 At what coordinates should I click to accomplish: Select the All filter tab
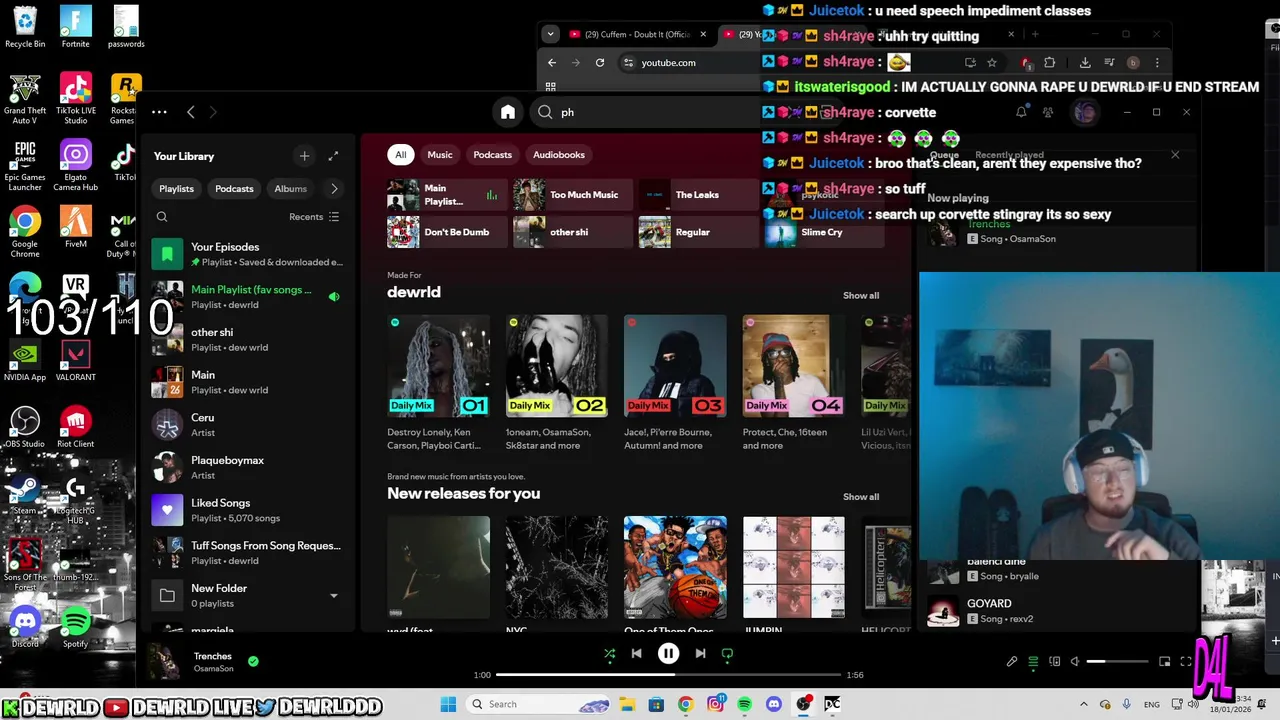coord(400,155)
